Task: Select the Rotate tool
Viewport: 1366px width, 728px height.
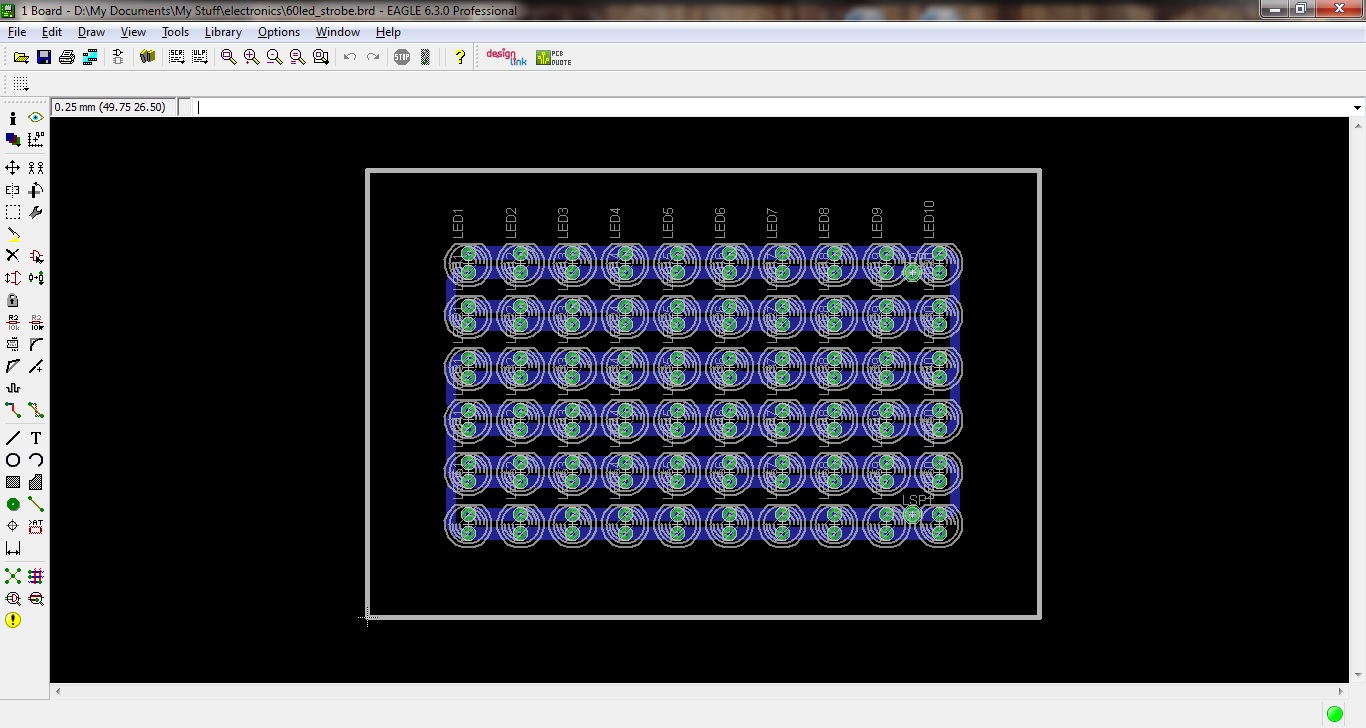Action: tap(35, 192)
